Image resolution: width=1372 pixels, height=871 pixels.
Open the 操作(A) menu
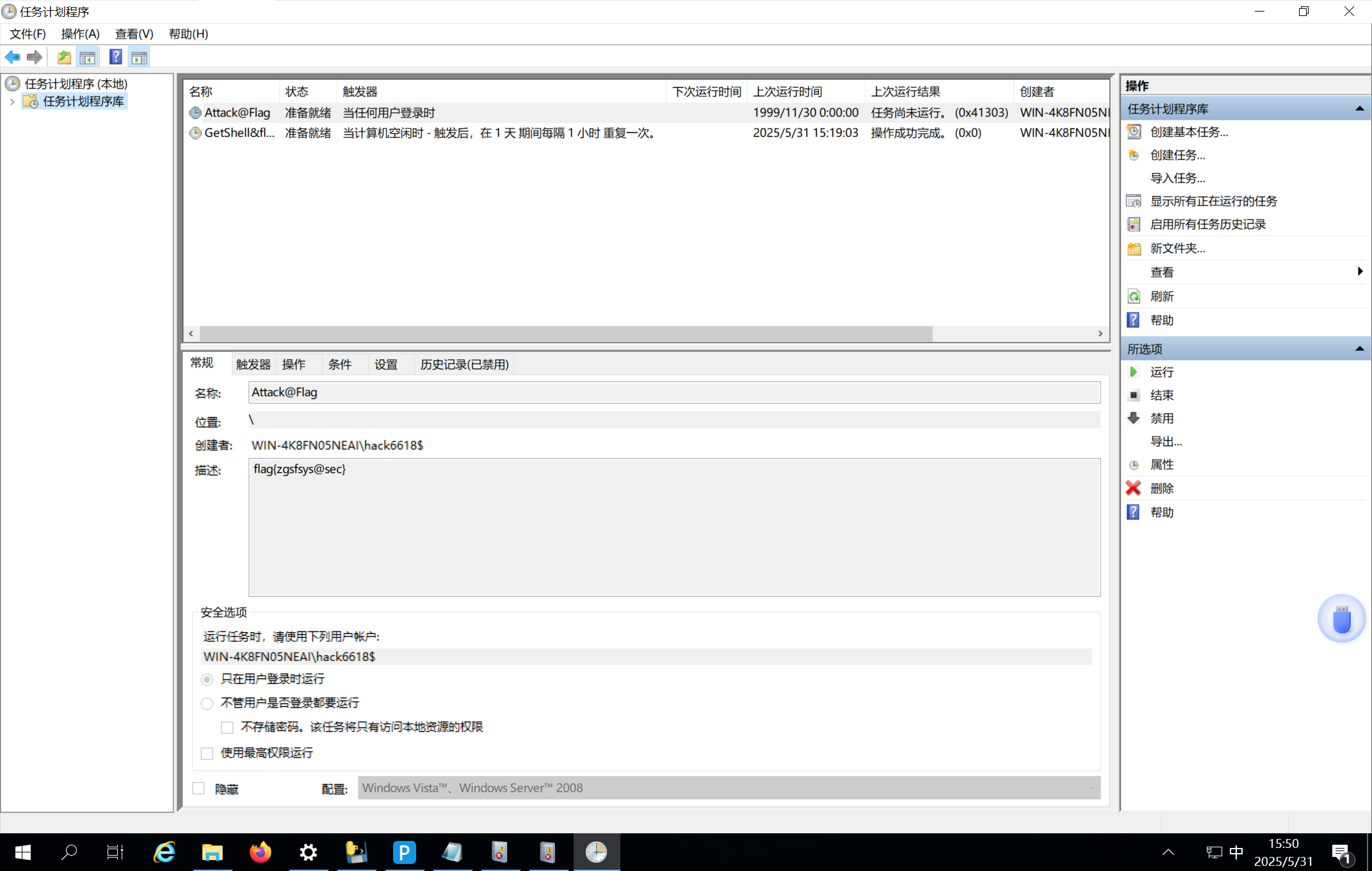[x=80, y=34]
